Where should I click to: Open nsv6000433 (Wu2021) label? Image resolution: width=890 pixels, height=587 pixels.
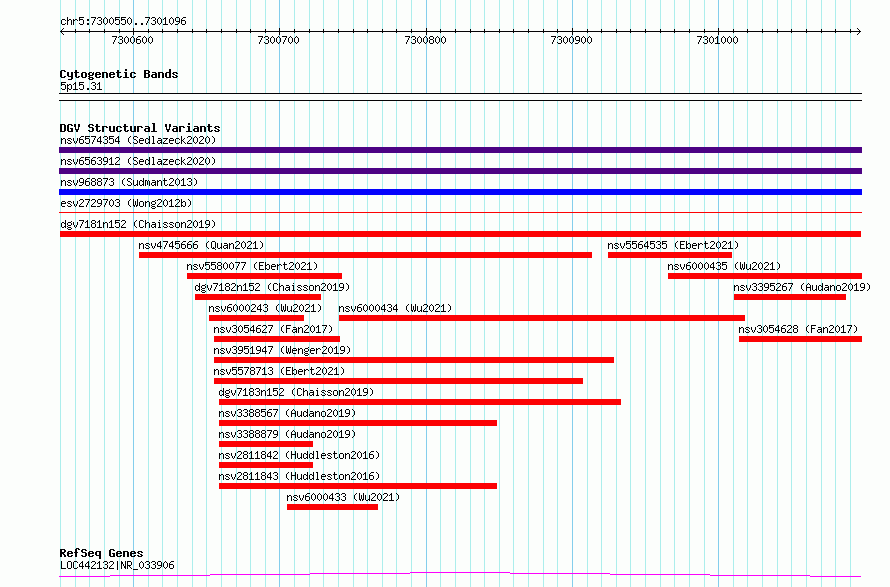[x=343, y=497]
